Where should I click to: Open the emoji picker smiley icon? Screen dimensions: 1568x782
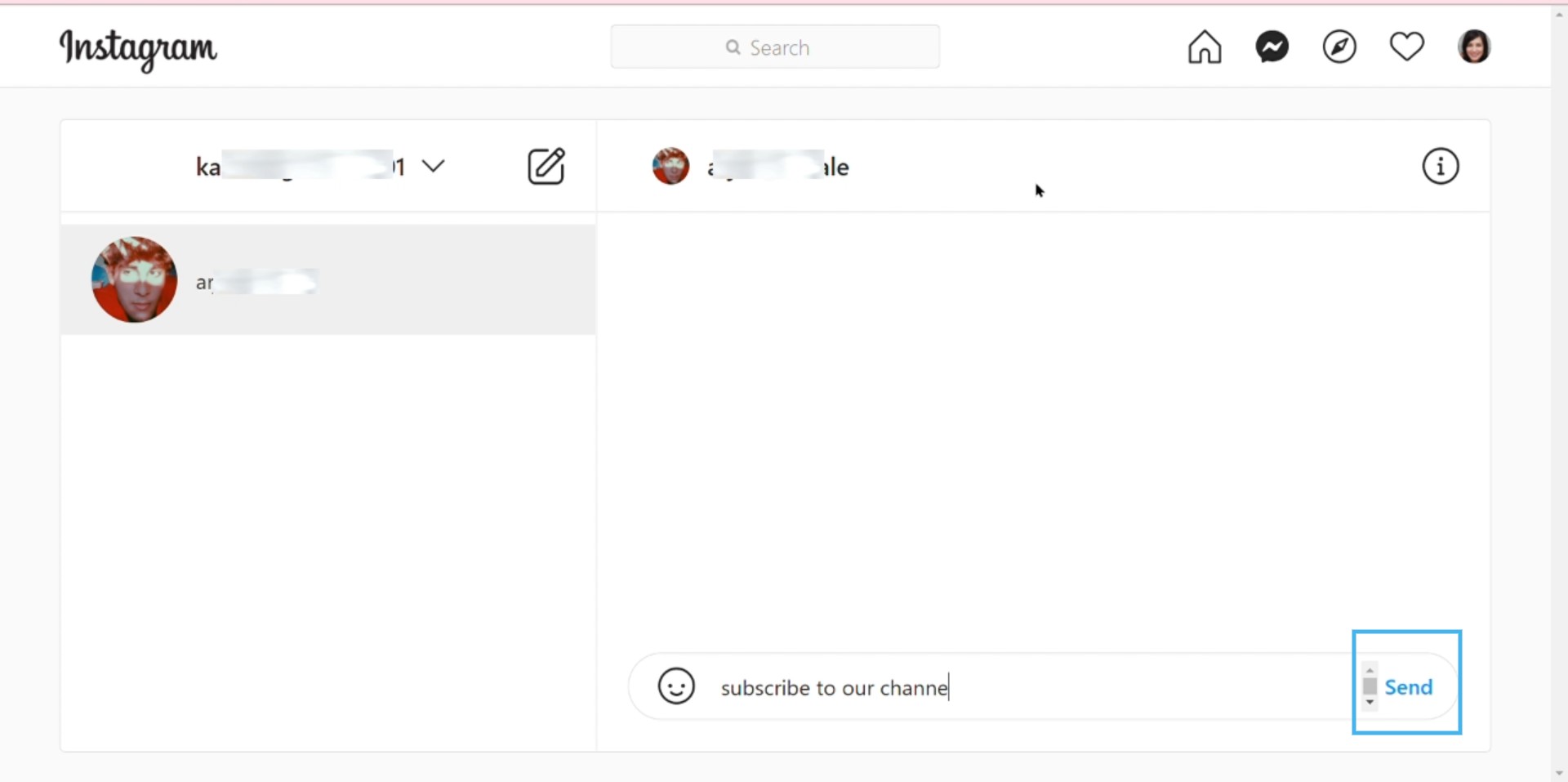(675, 686)
